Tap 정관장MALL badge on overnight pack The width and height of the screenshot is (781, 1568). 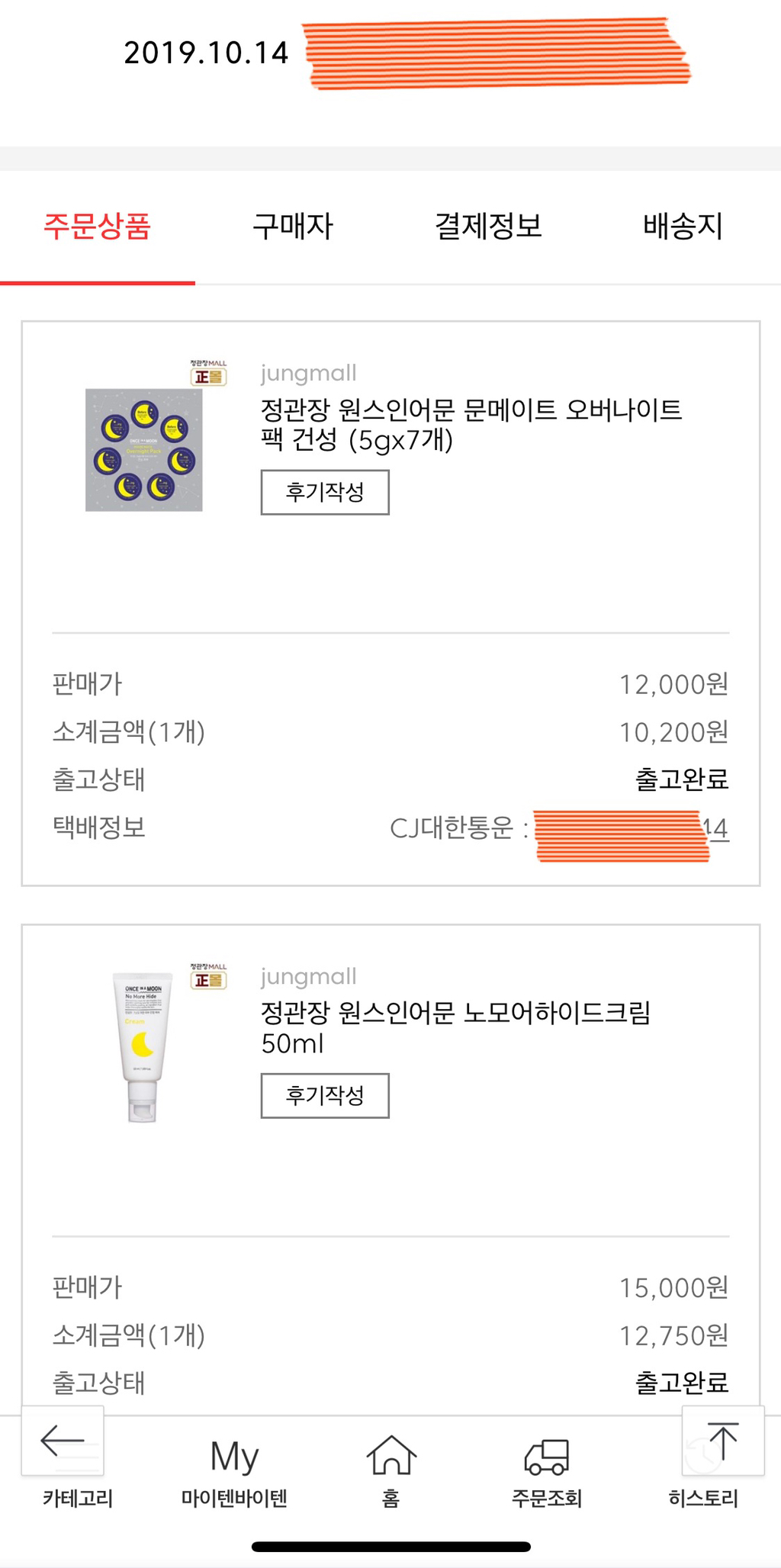pyautogui.click(x=208, y=372)
